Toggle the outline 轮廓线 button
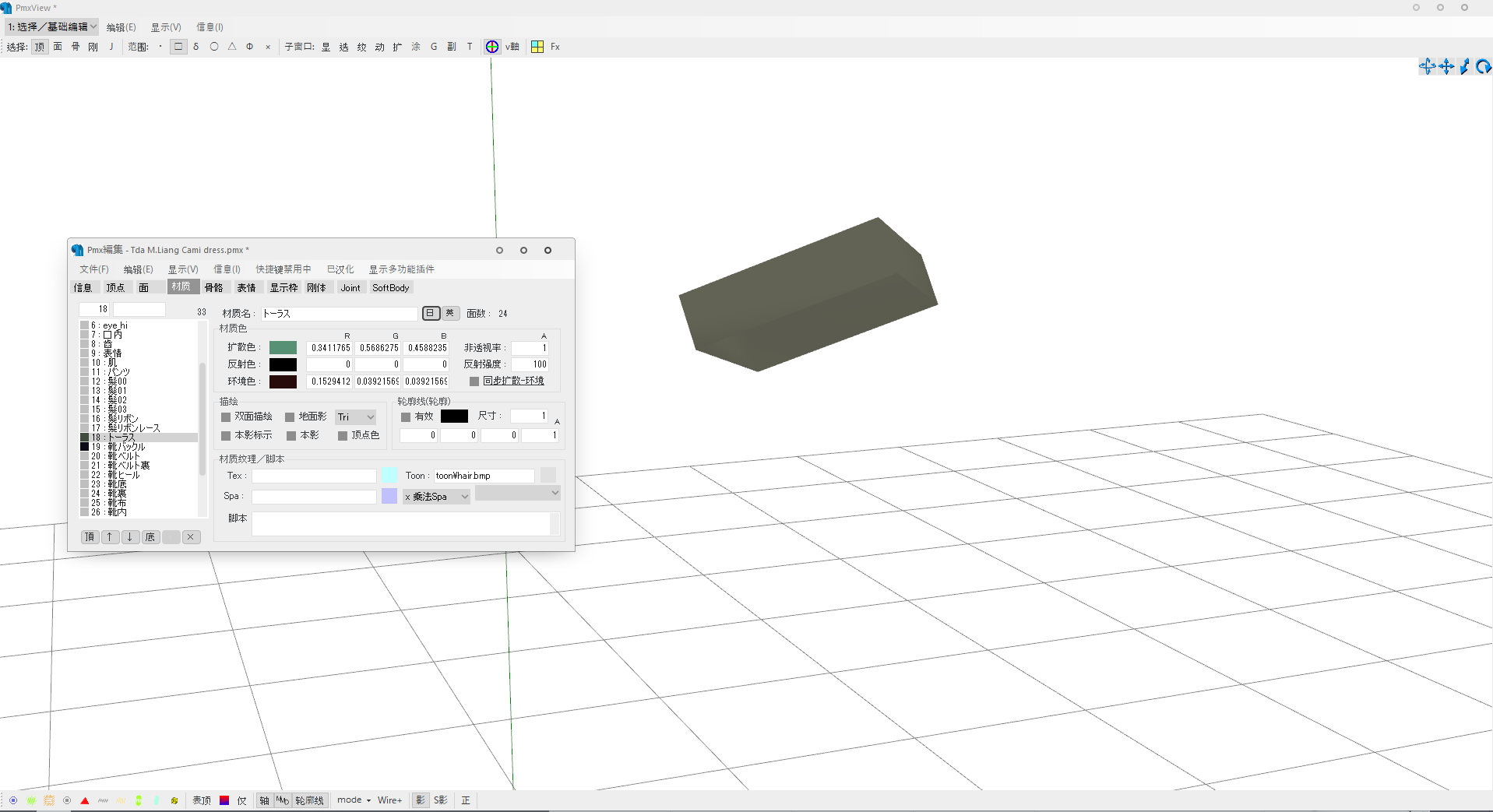This screenshot has width=1493, height=812. [x=309, y=800]
